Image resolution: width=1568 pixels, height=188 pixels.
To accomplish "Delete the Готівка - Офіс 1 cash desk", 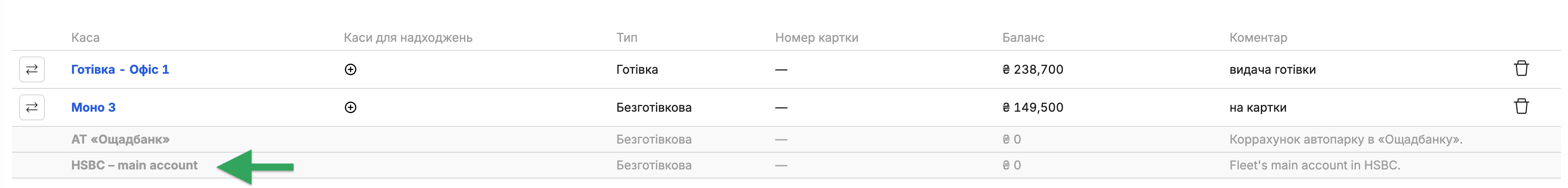I will (x=1521, y=68).
